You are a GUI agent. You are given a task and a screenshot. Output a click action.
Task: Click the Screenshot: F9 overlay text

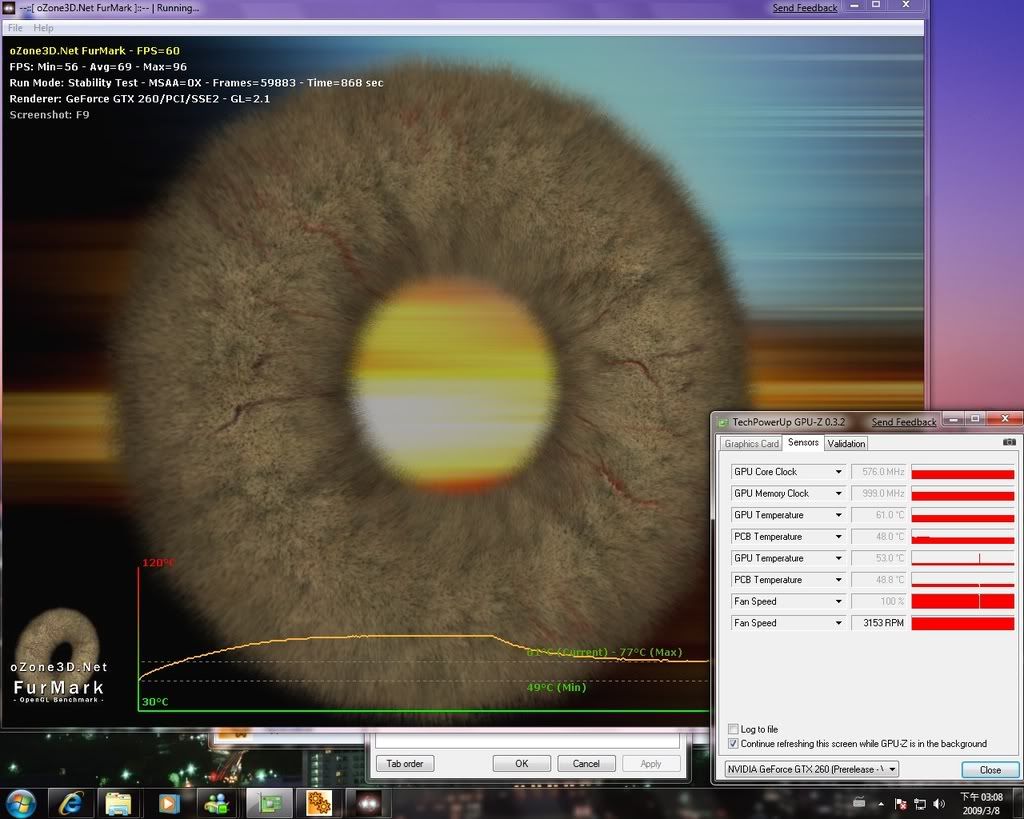[x=50, y=115]
